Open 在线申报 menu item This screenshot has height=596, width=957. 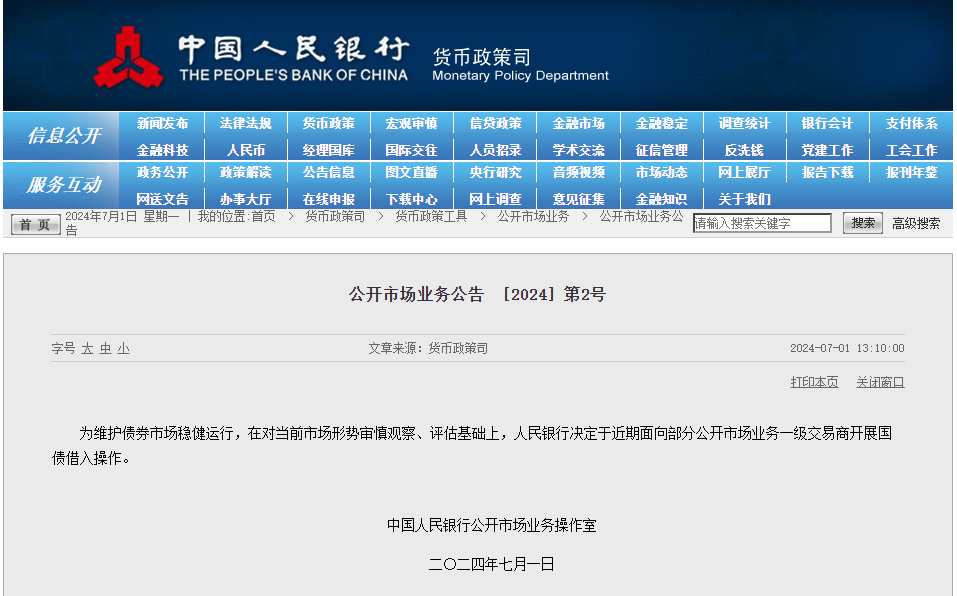coord(328,199)
